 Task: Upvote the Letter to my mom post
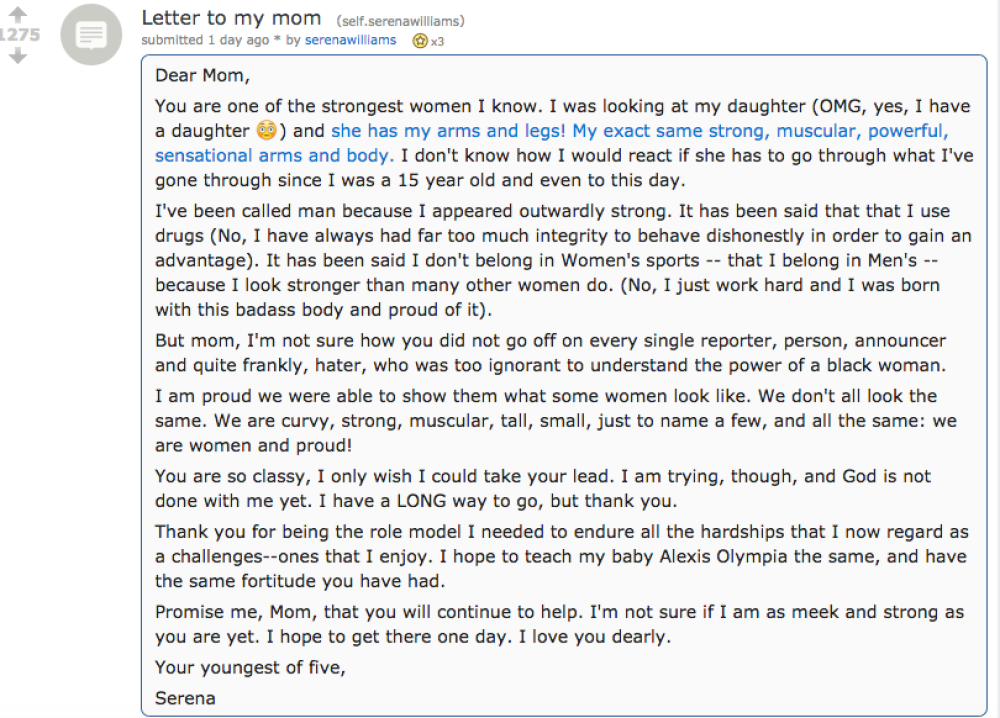[x=18, y=14]
